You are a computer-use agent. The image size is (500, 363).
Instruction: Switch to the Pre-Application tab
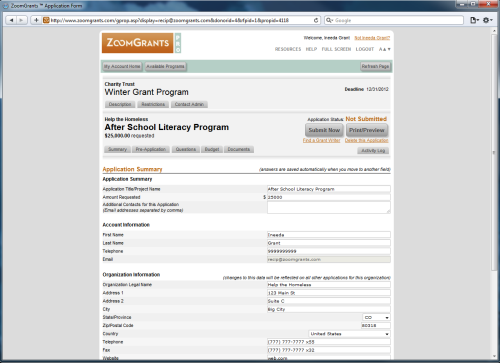[x=151, y=149]
